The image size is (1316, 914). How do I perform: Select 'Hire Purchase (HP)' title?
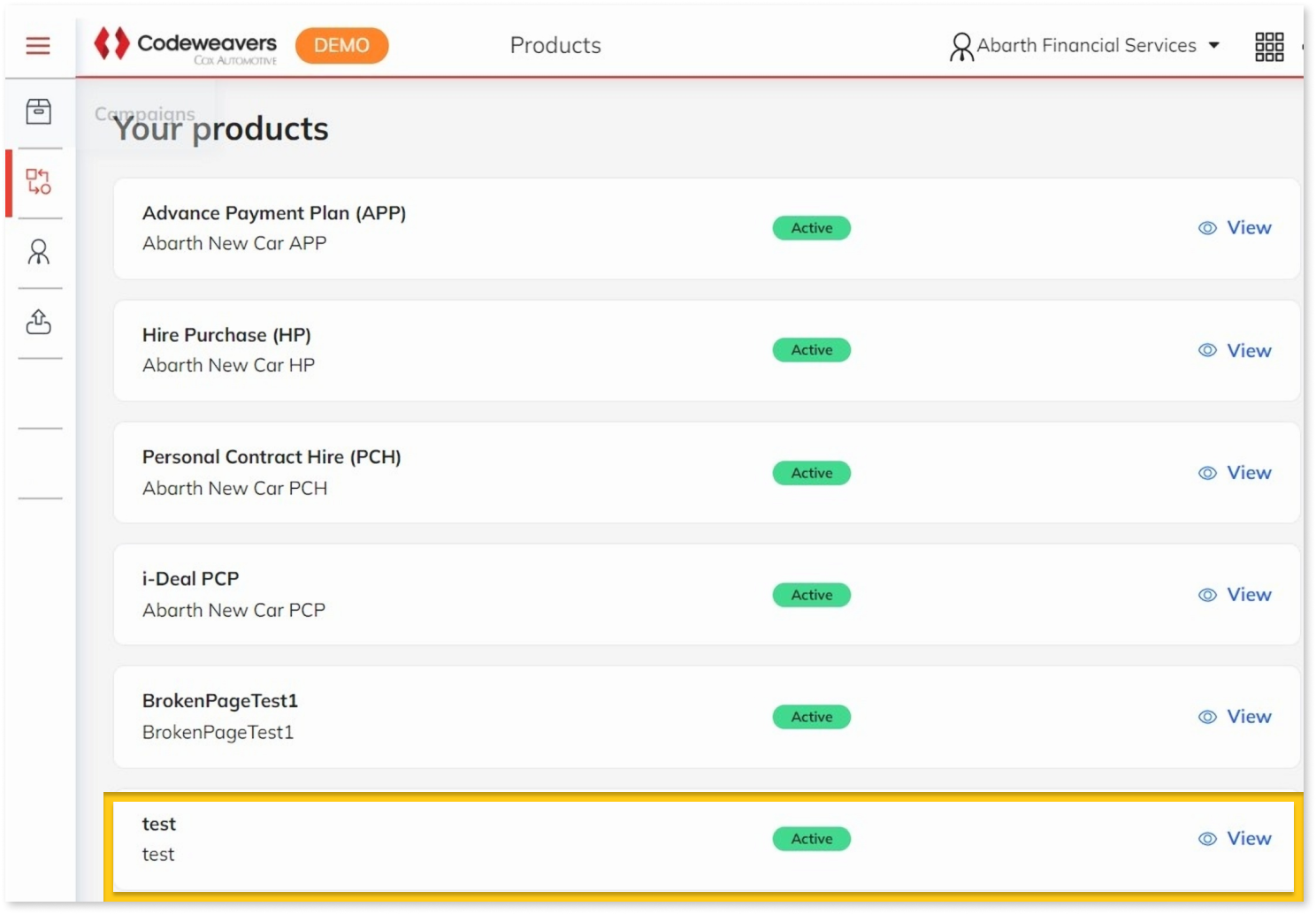[226, 335]
